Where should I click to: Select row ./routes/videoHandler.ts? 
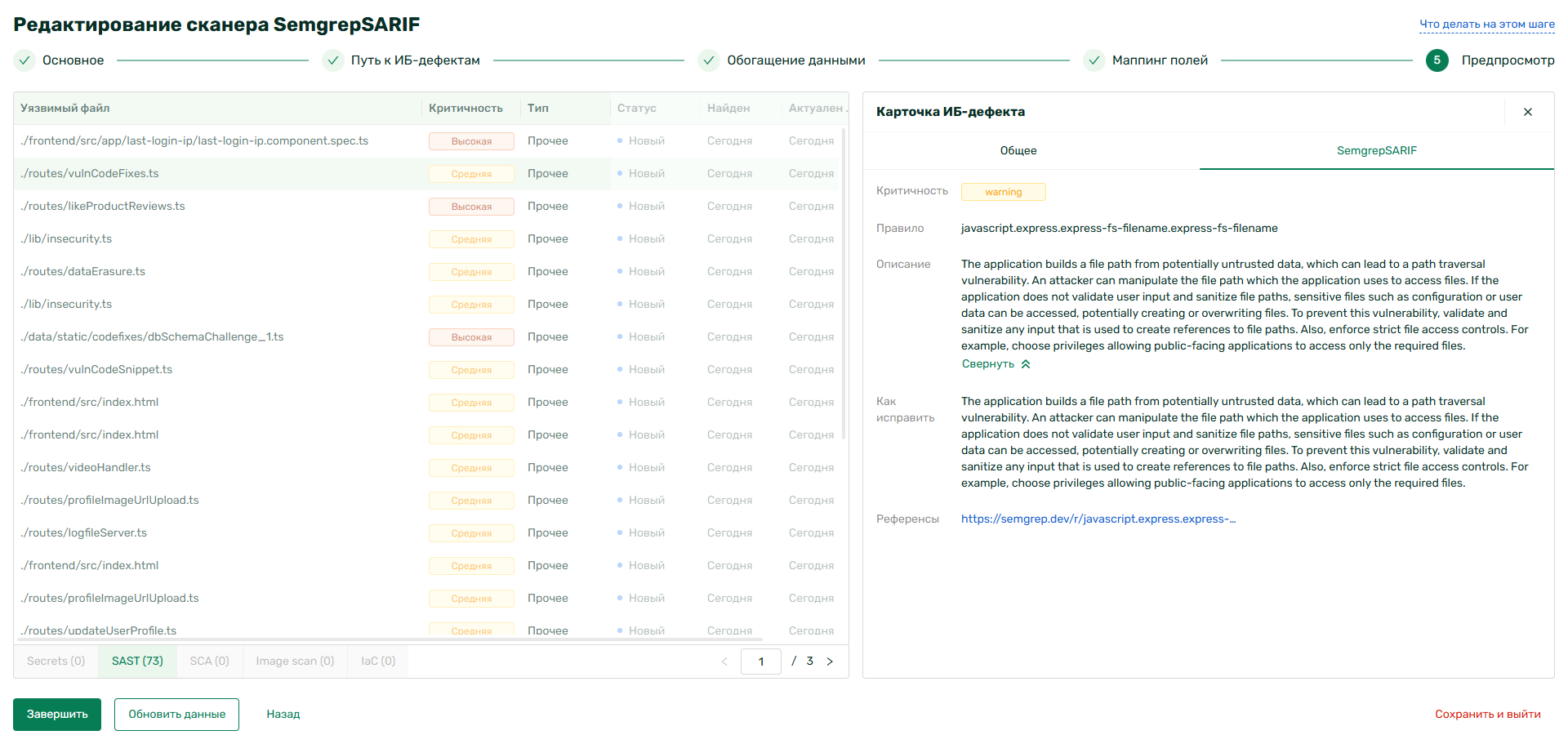pos(427,468)
